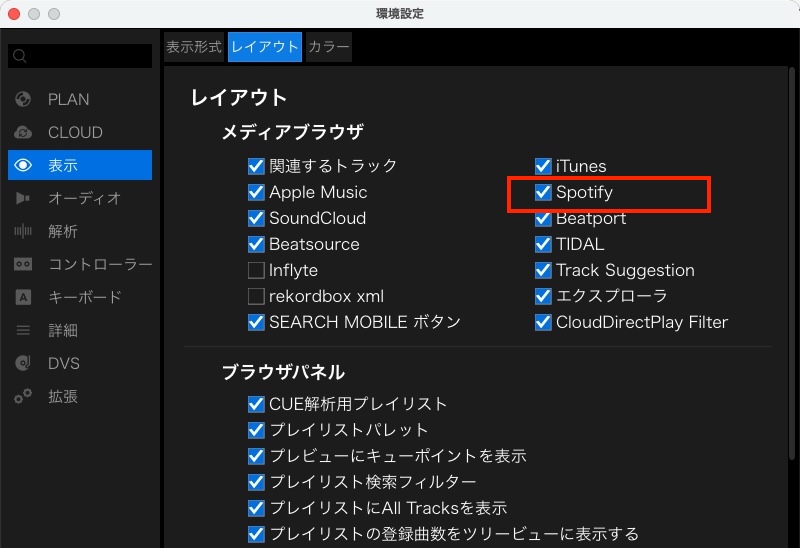Uncheck the 関連するトラック checkbox

tap(256, 166)
